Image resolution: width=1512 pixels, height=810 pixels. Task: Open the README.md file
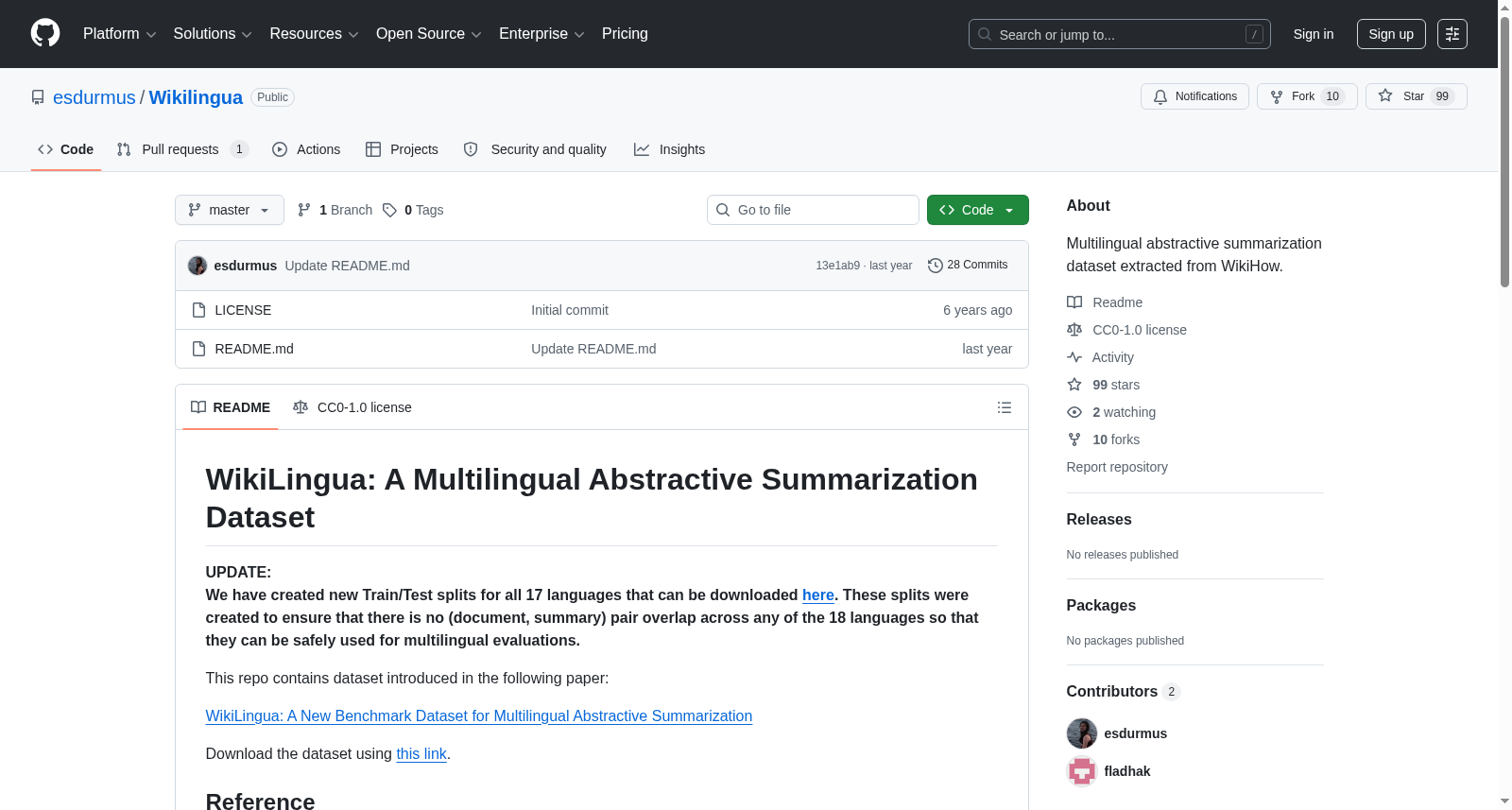254,349
